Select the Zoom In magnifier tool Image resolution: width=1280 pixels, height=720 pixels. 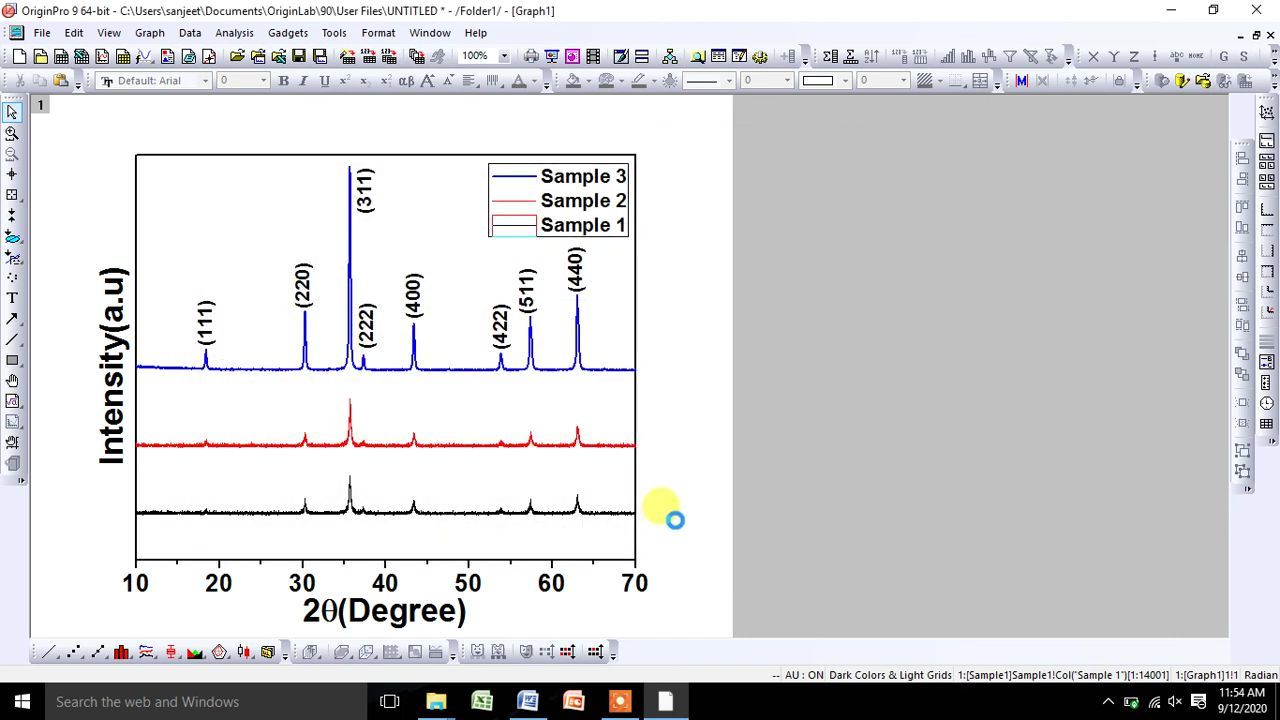(x=12, y=133)
